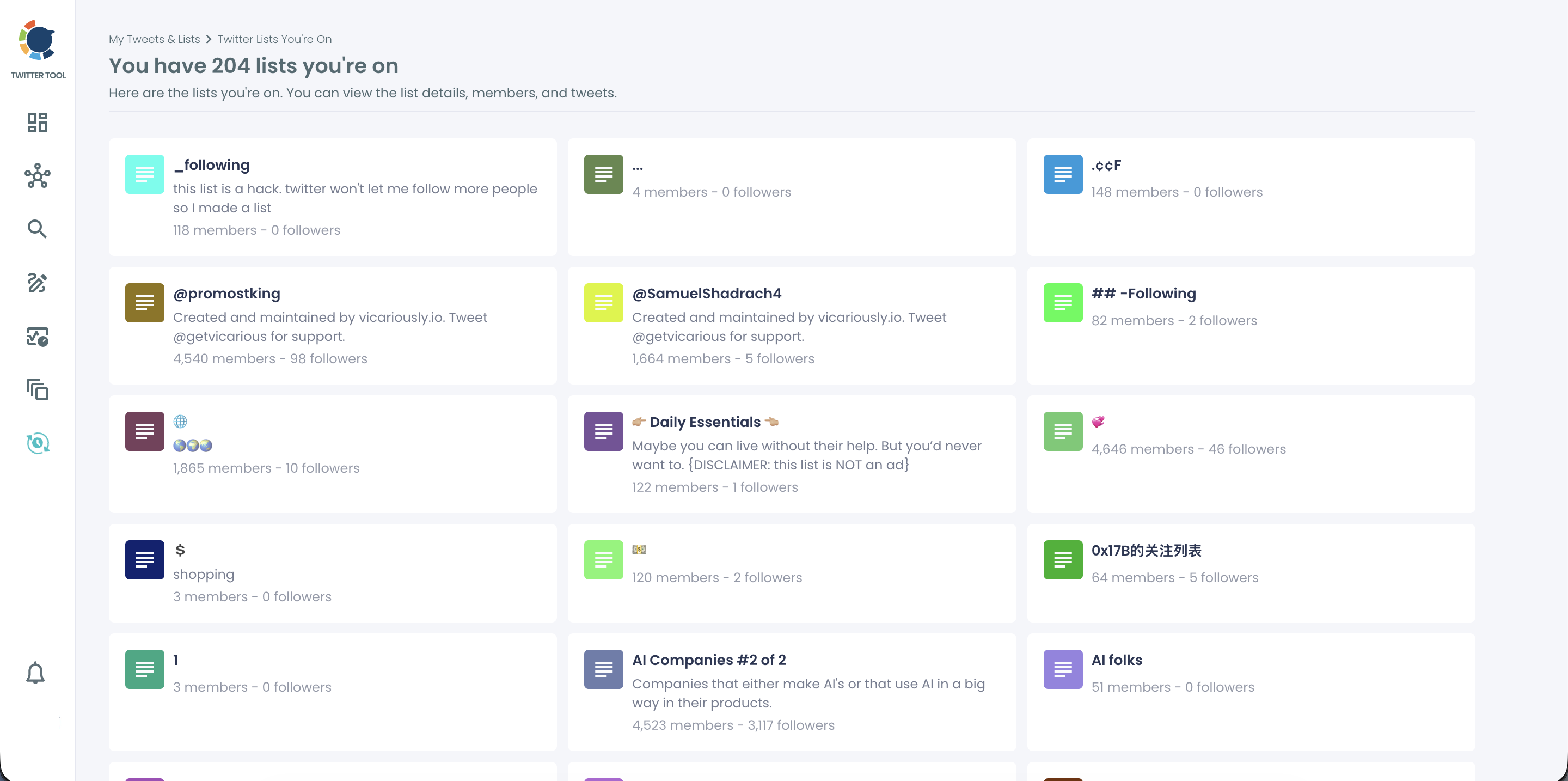Click the list titled 1 green icon

click(145, 669)
